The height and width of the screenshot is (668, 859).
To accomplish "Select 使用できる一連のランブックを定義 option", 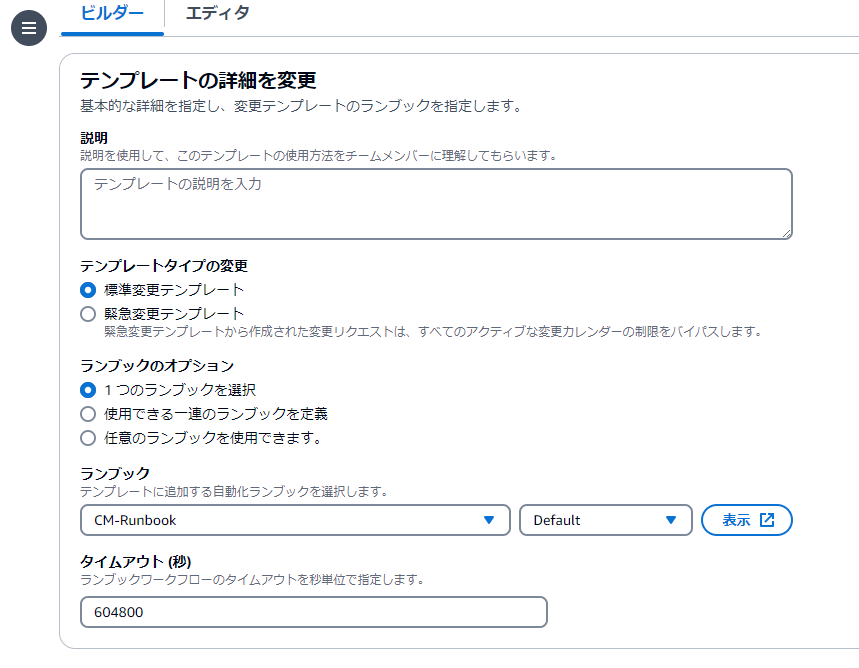I will 88,414.
